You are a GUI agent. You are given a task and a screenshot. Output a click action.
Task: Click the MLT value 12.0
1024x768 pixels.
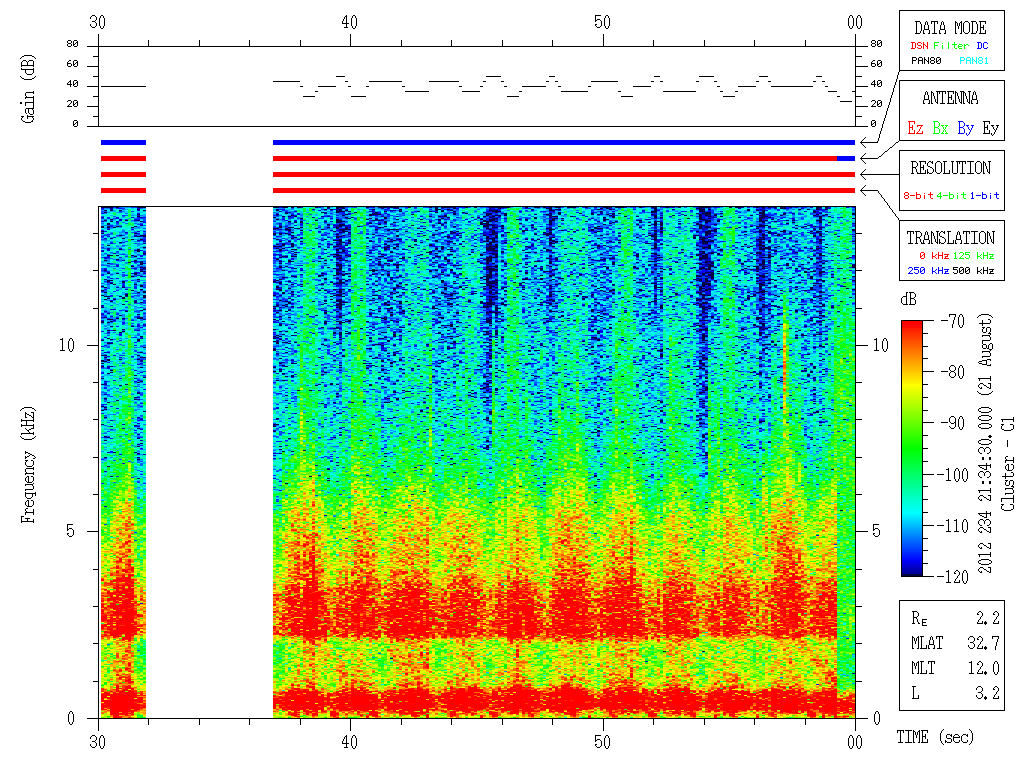click(983, 668)
